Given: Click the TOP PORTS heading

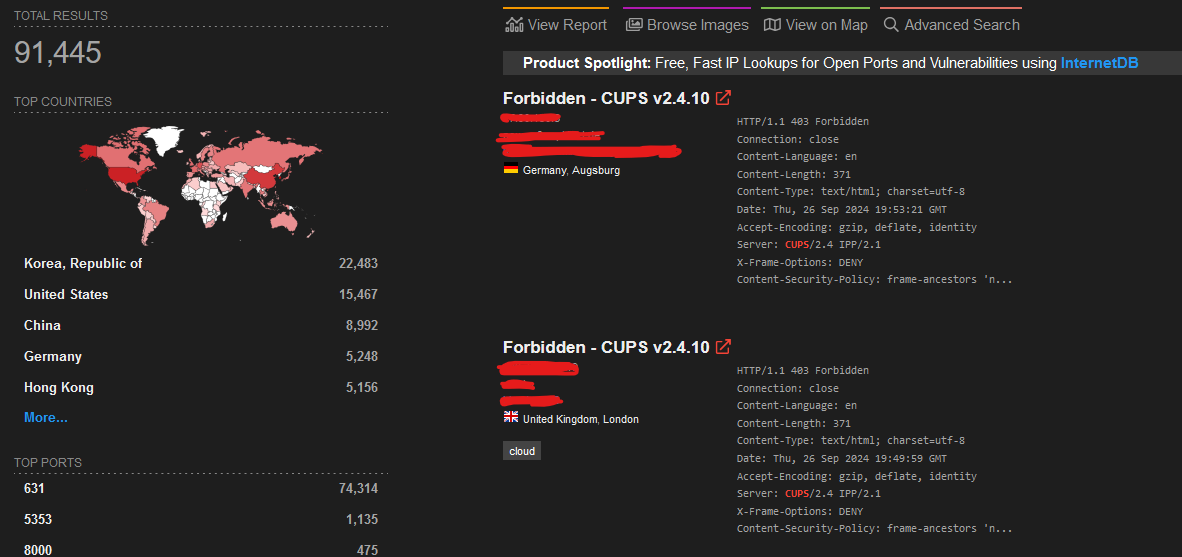Looking at the screenshot, I should (x=47, y=463).
